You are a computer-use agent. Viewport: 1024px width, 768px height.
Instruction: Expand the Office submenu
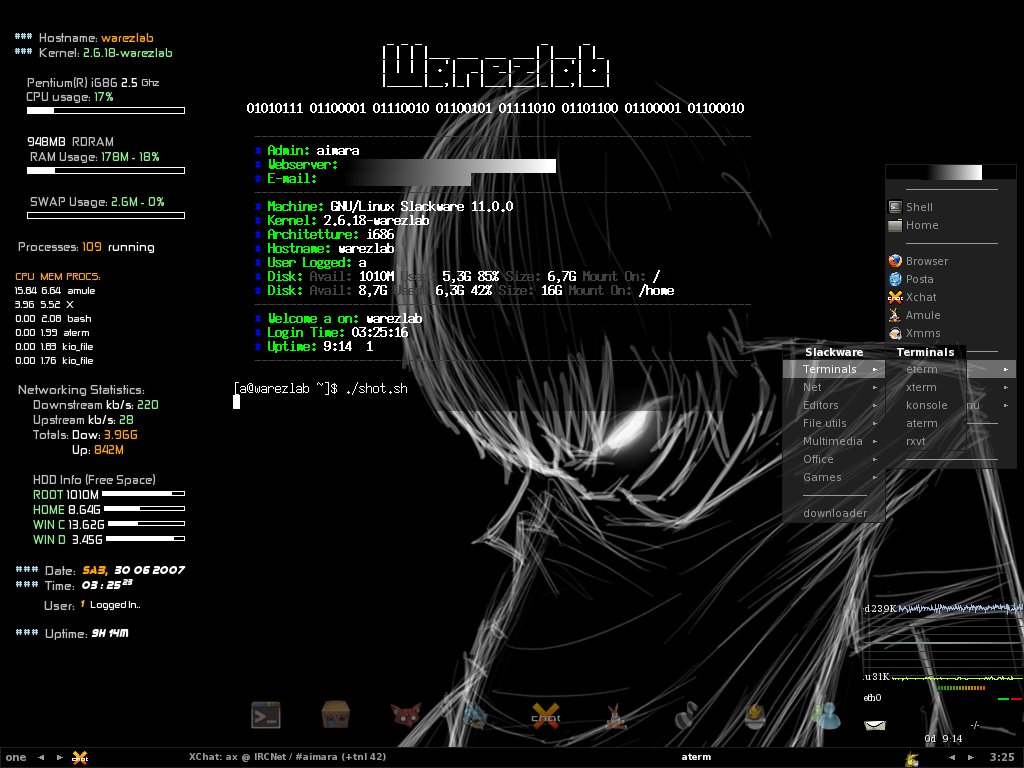(x=834, y=459)
